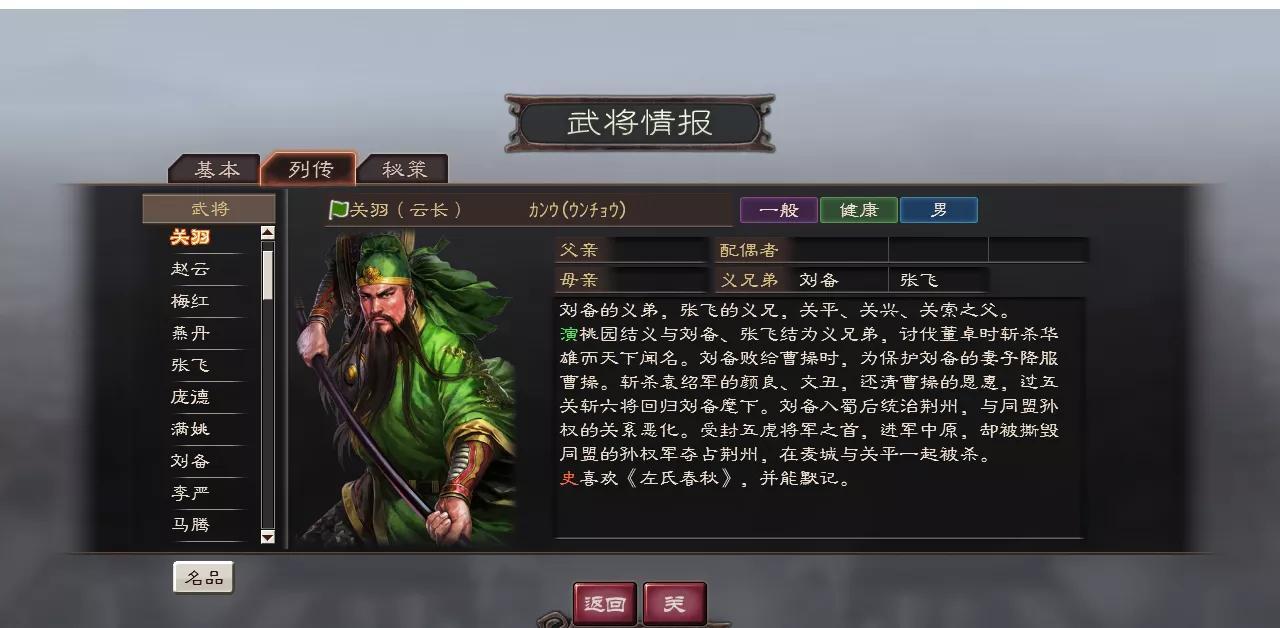
Task: Open the 秘策 tab
Action: [404, 169]
